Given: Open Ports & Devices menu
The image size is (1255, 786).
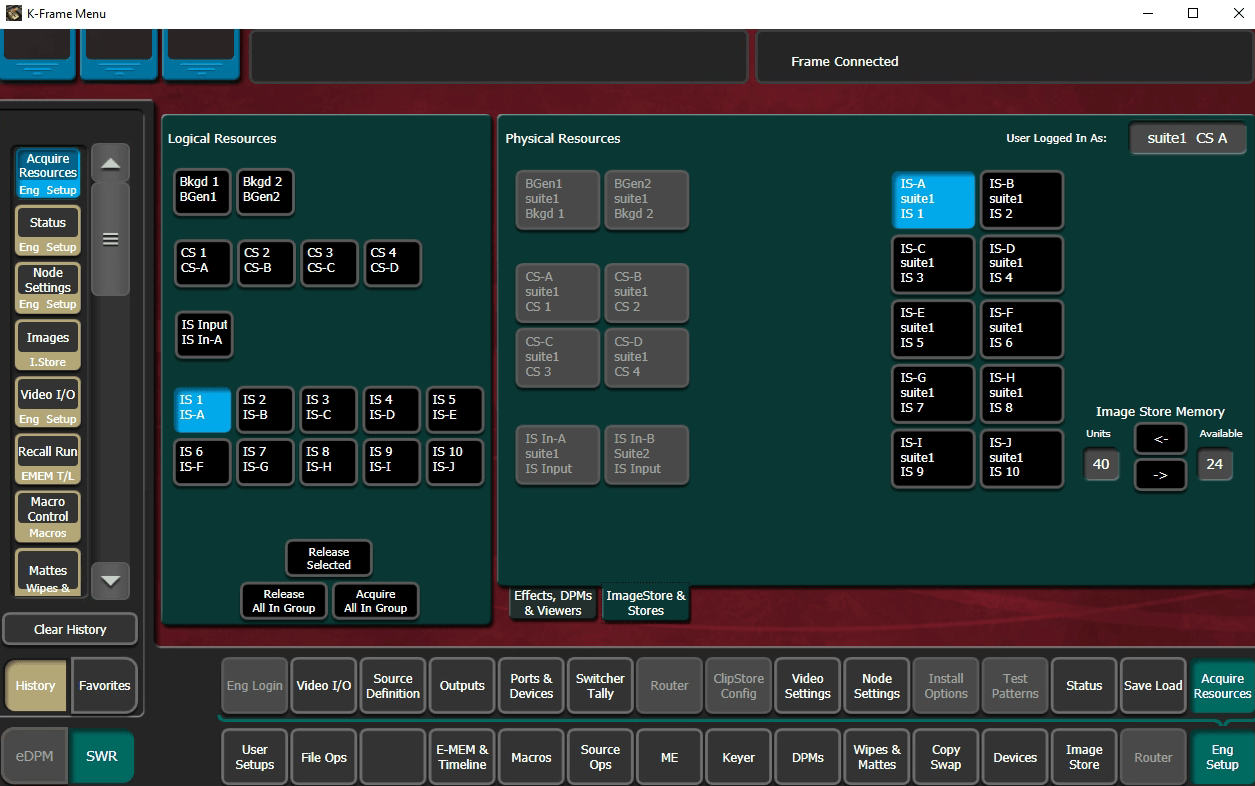Looking at the screenshot, I should (531, 686).
